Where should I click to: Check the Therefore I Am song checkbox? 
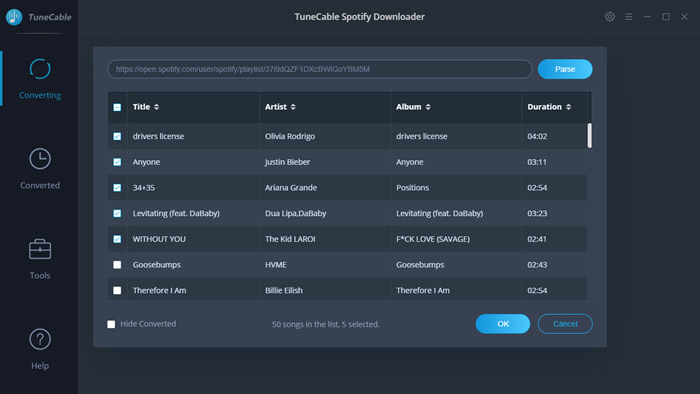(117, 290)
